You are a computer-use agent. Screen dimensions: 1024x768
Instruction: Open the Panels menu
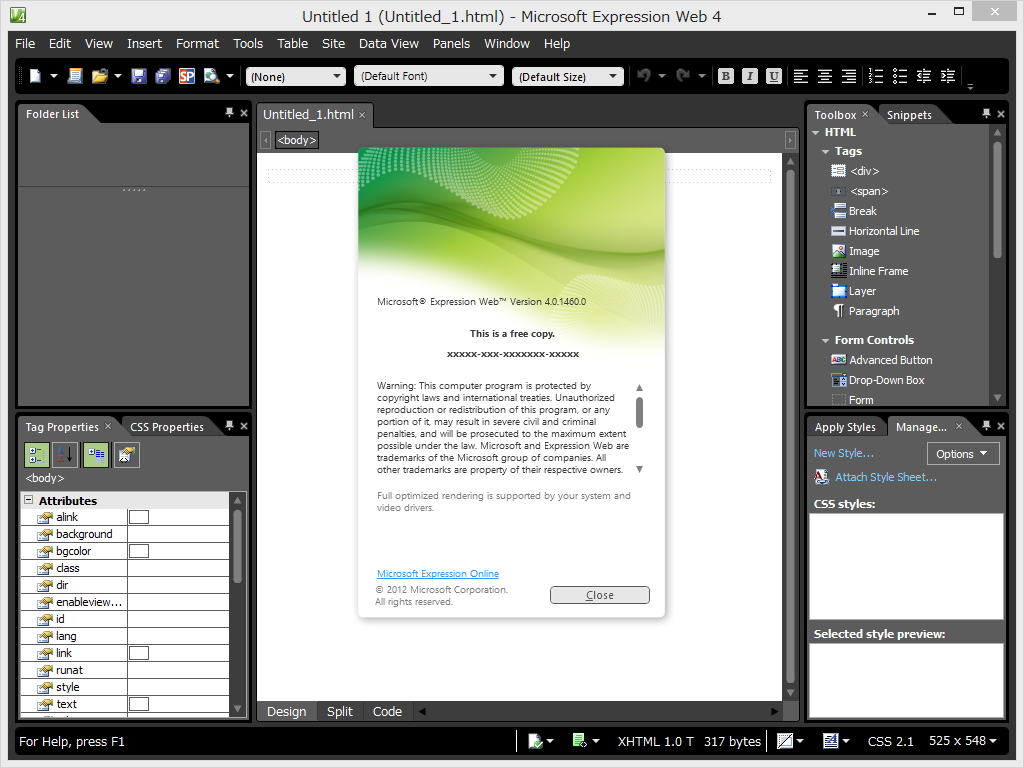click(451, 44)
